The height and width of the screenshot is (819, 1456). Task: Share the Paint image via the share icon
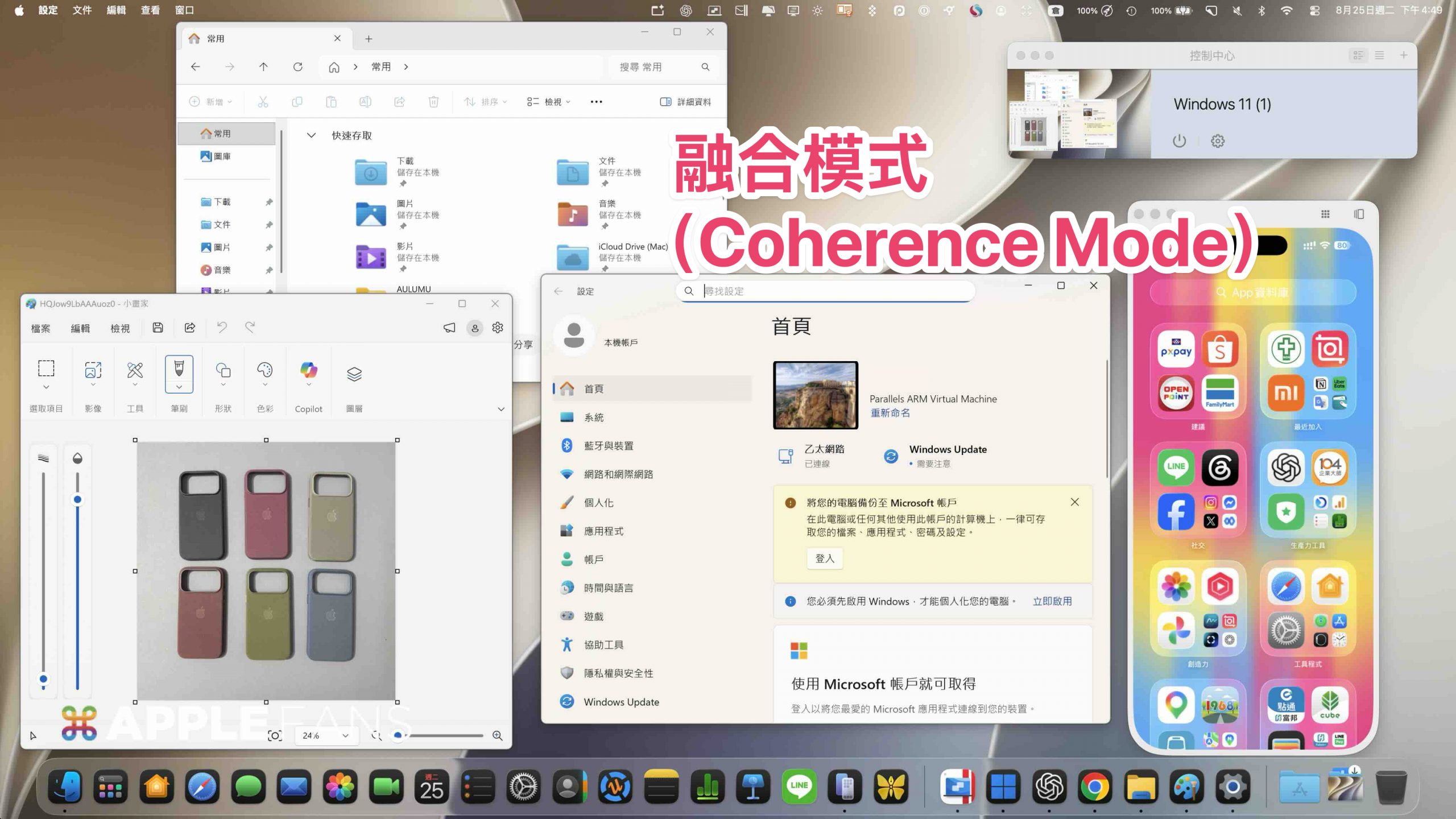pyautogui.click(x=190, y=328)
